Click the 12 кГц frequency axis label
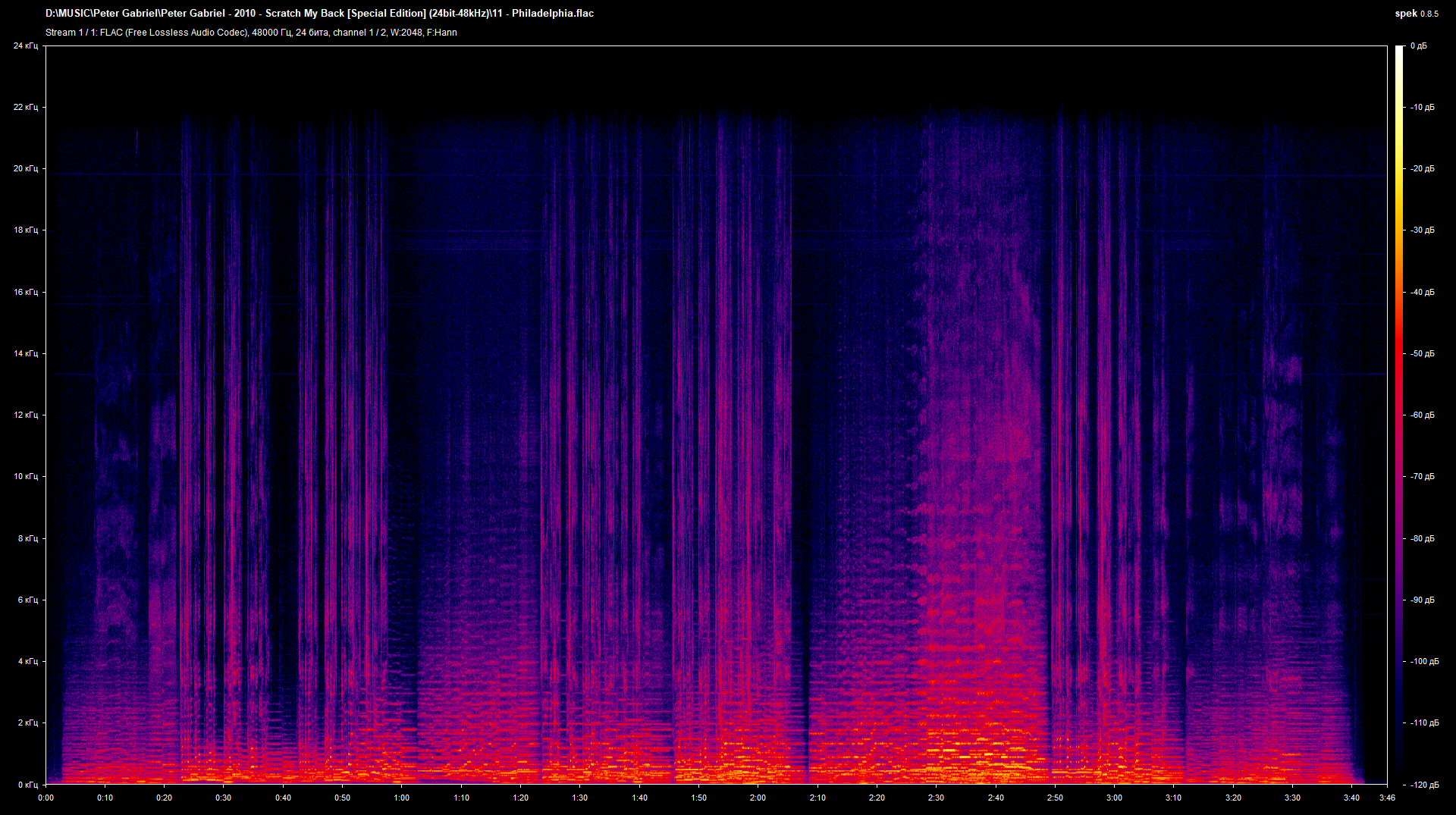The width and height of the screenshot is (1456, 815). pos(25,415)
